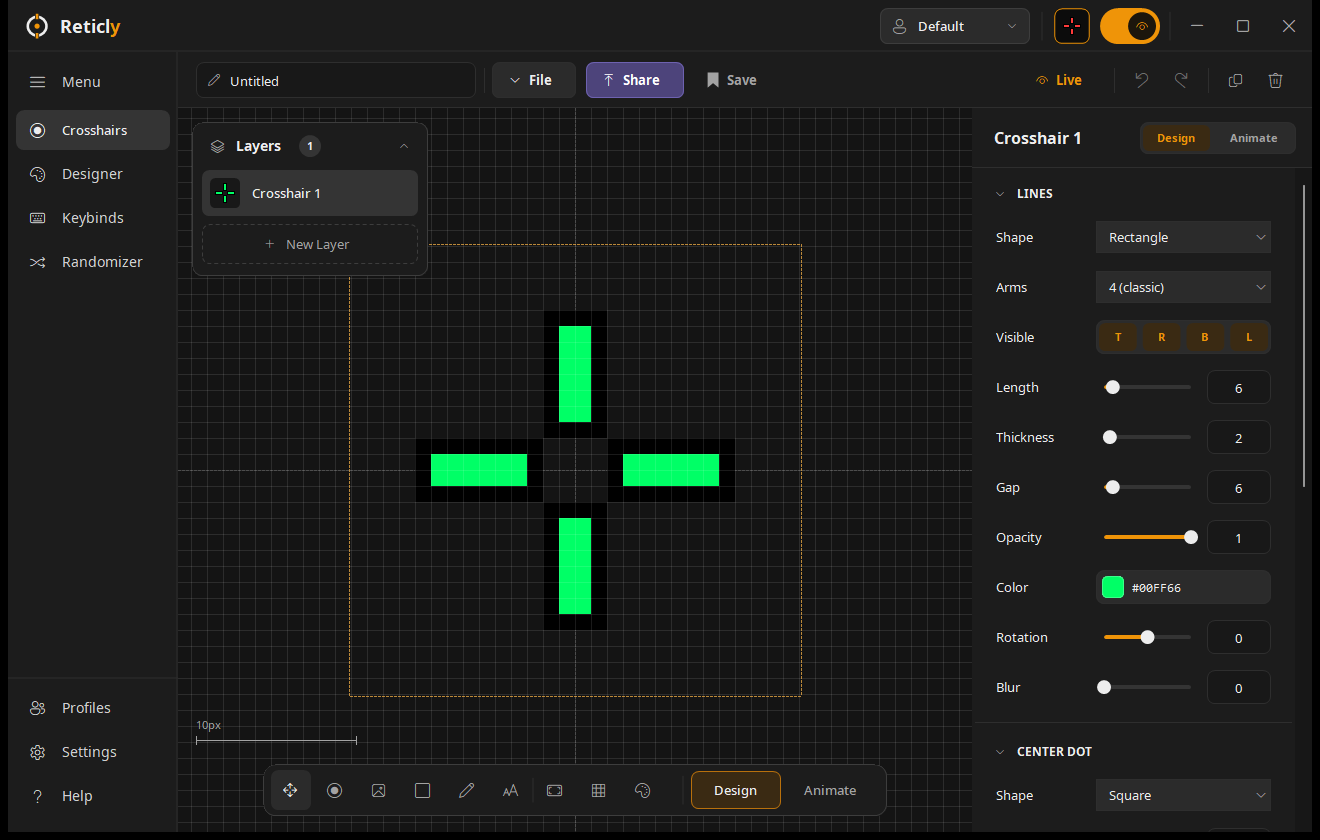This screenshot has width=1320, height=840.
Task: Open the Randomizer page
Action: 93,262
